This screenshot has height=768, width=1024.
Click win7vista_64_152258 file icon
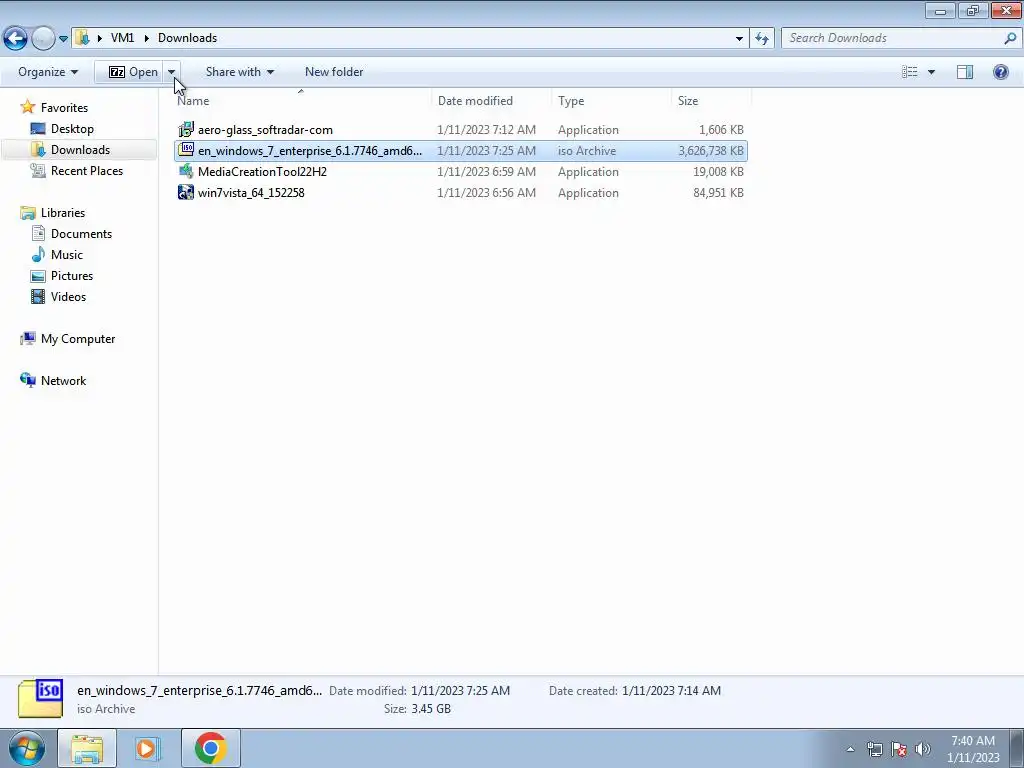pos(186,192)
